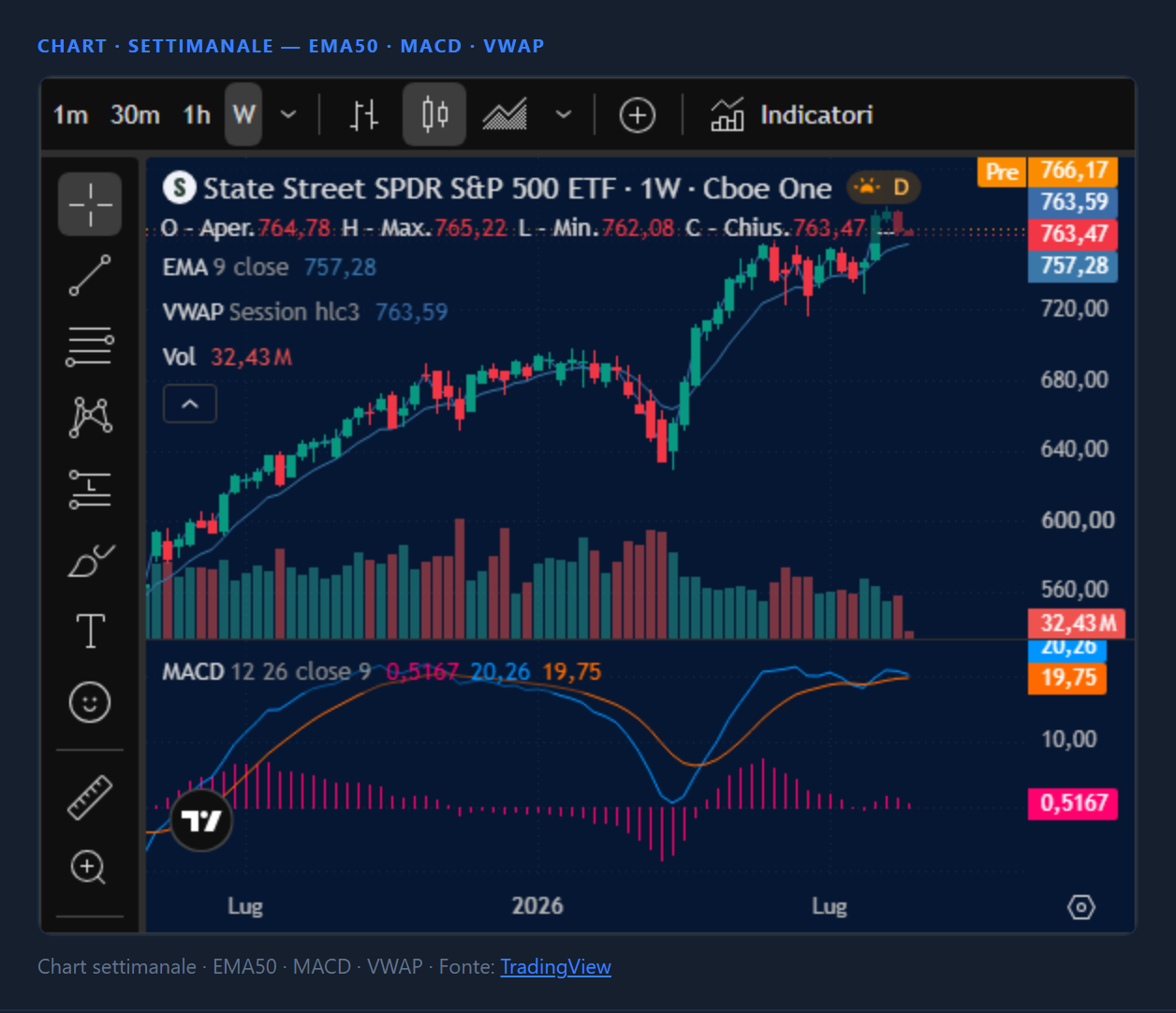Open the TradingView logo badge
Screen dimensions: 1176x1013
200,820
